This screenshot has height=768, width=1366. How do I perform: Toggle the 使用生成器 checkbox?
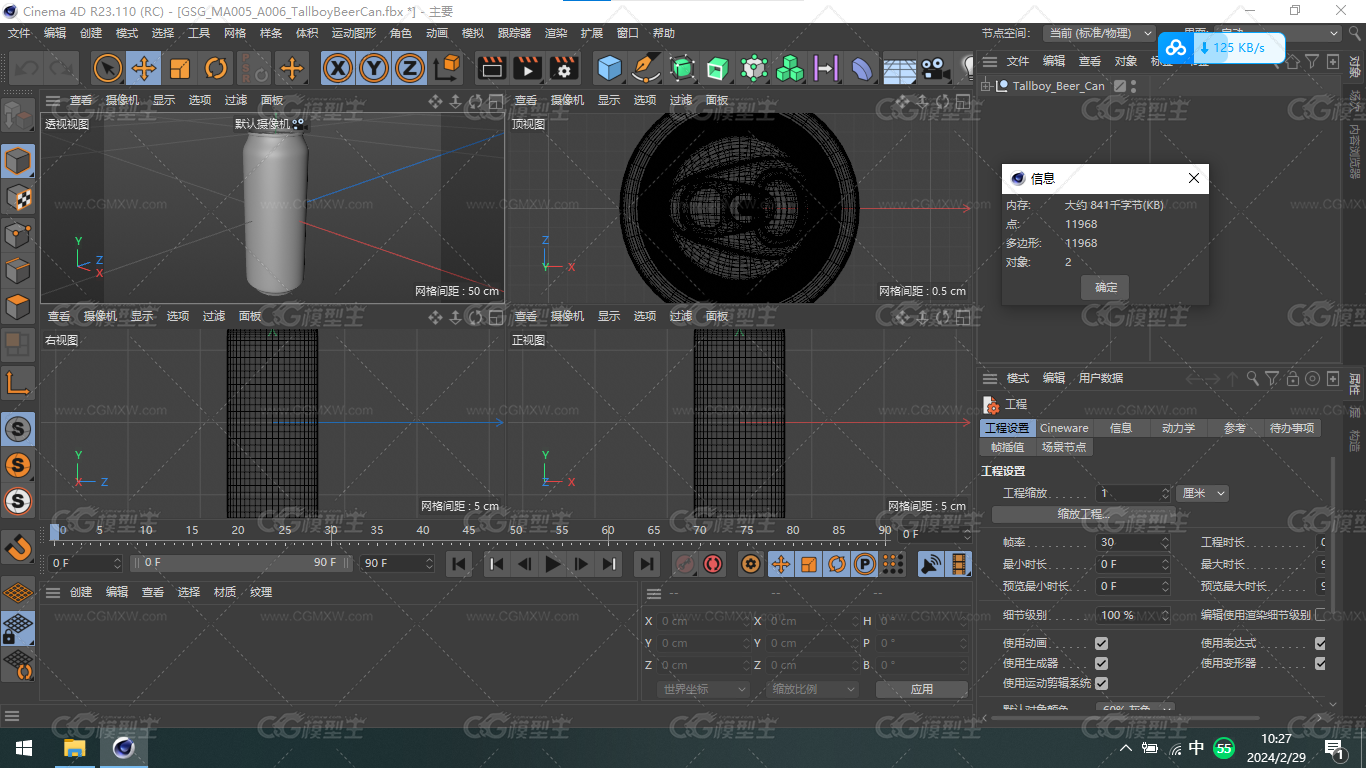pyautogui.click(x=1101, y=663)
